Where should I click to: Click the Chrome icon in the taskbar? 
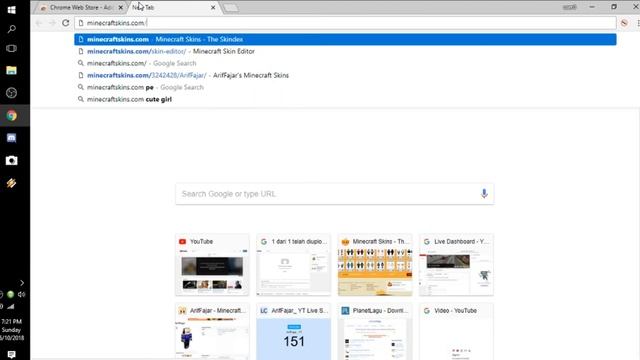11,116
